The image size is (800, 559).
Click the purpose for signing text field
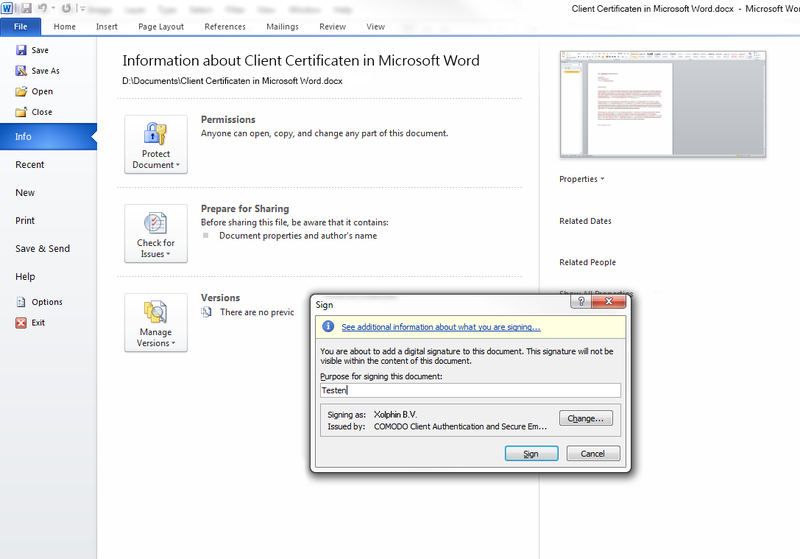click(469, 391)
